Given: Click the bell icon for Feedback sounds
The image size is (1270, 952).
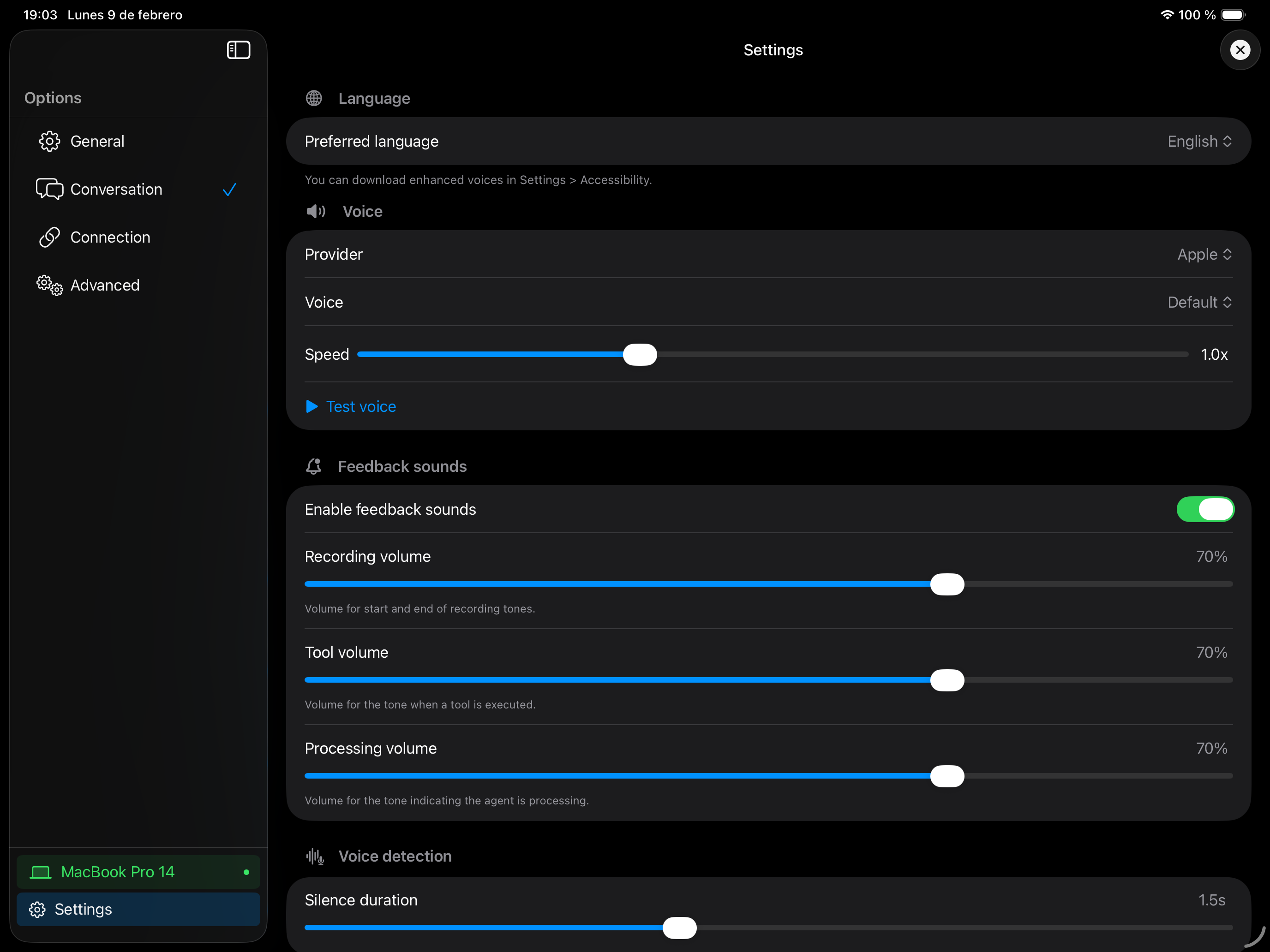Looking at the screenshot, I should click(x=314, y=466).
